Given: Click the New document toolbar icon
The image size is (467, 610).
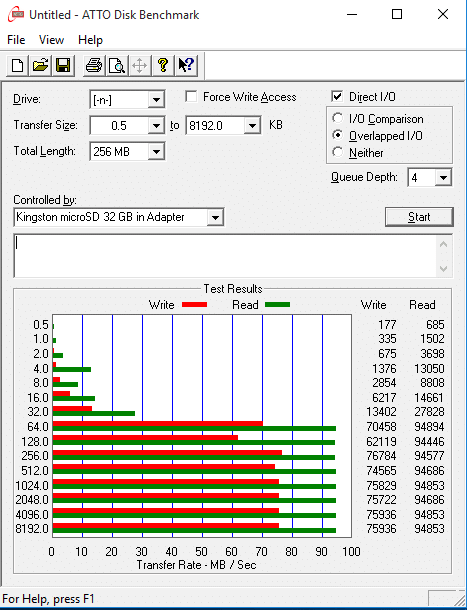Looking at the screenshot, I should point(17,65).
